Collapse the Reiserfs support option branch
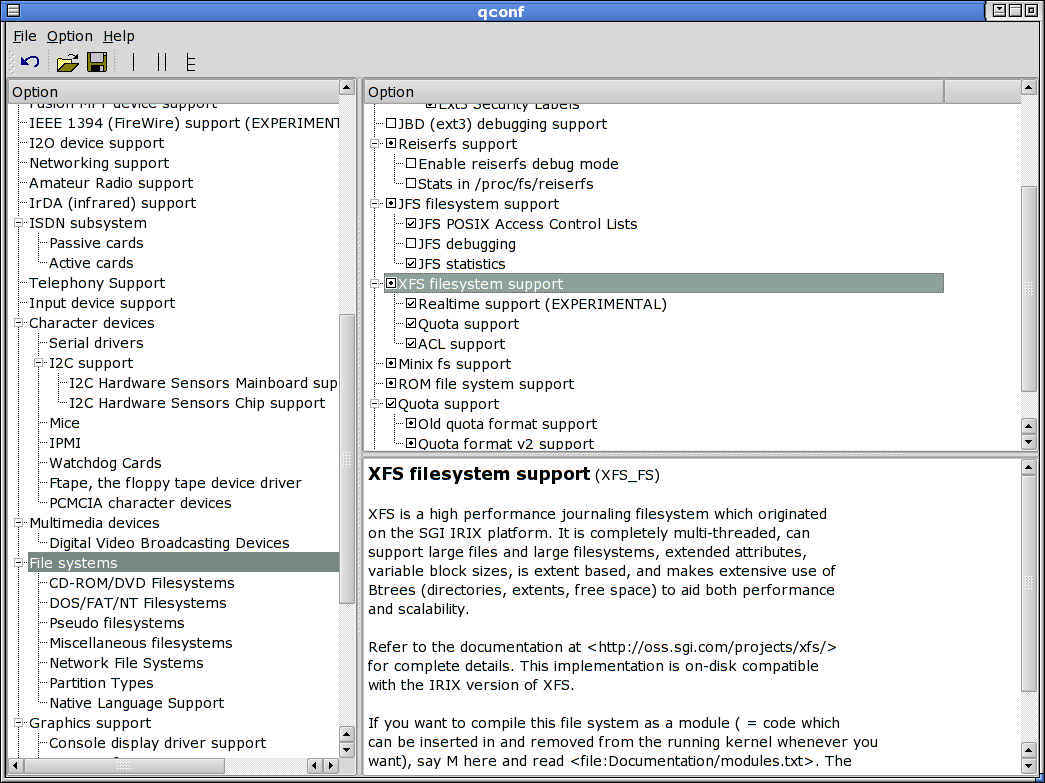This screenshot has height=783, width=1045. coord(375,144)
